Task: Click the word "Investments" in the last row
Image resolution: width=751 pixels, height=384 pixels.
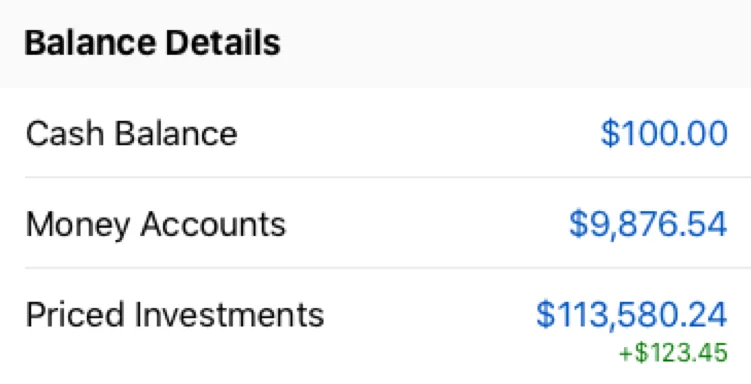Action: coord(229,315)
